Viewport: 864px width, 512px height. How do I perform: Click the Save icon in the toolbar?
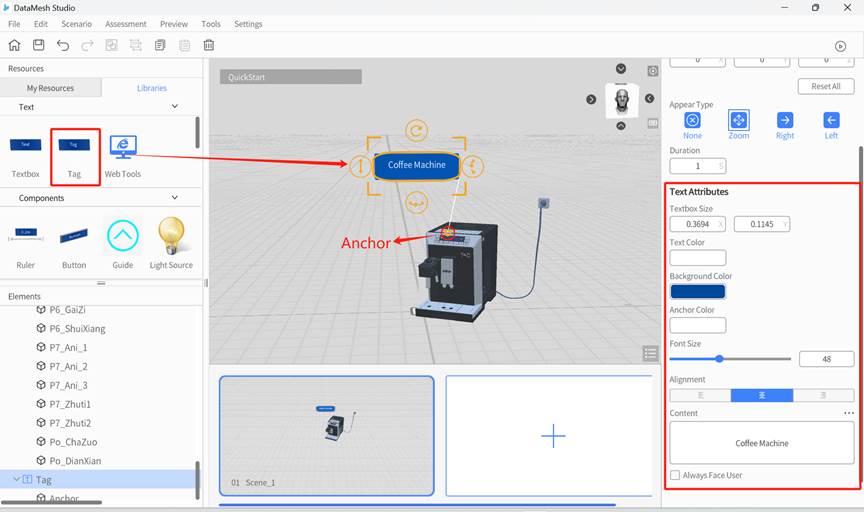click(38, 45)
